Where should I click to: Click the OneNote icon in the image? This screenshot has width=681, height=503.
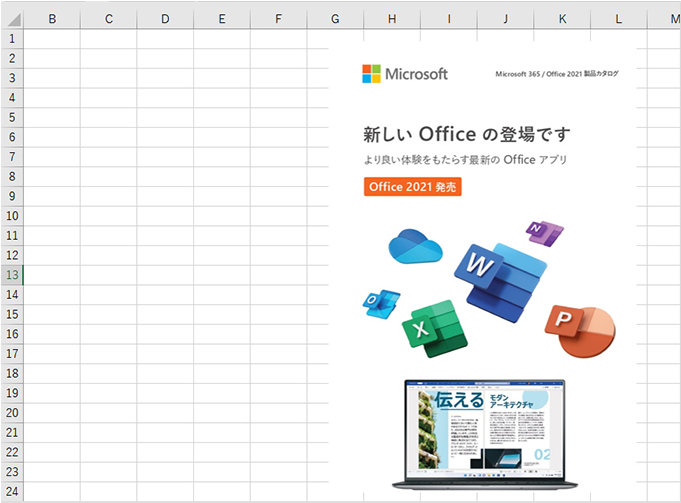pyautogui.click(x=545, y=233)
